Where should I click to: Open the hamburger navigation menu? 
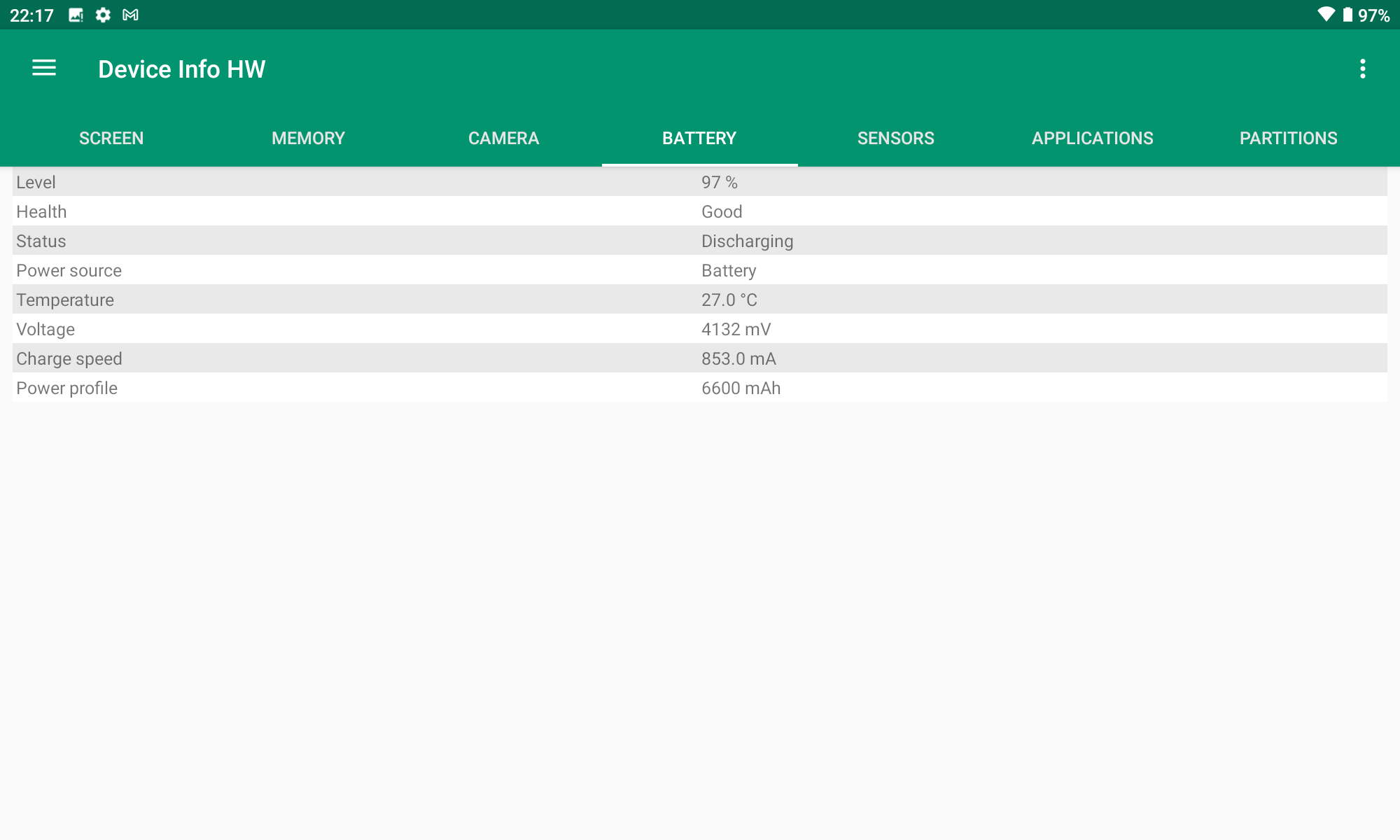tap(44, 69)
